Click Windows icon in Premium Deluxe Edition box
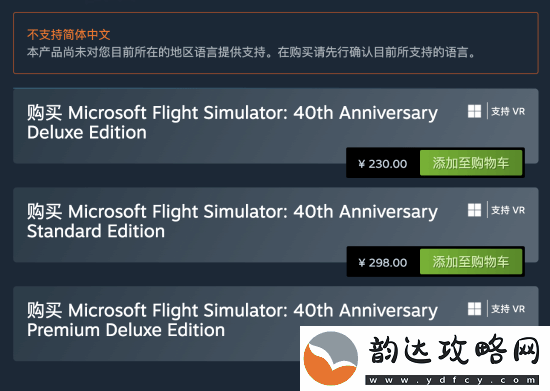Viewport: 550px width, 391px height. tap(474, 309)
